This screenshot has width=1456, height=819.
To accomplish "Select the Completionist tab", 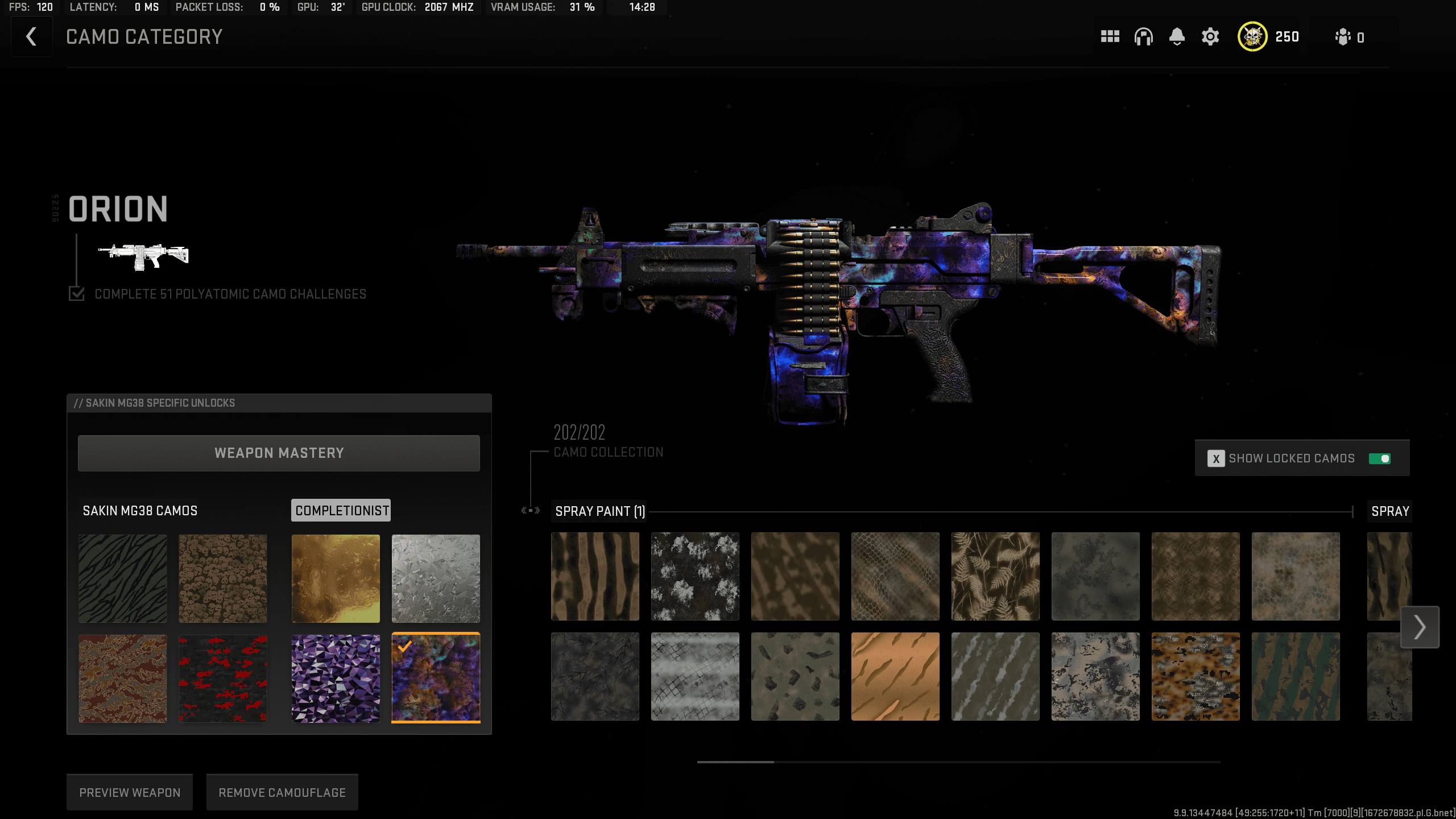I will (341, 511).
